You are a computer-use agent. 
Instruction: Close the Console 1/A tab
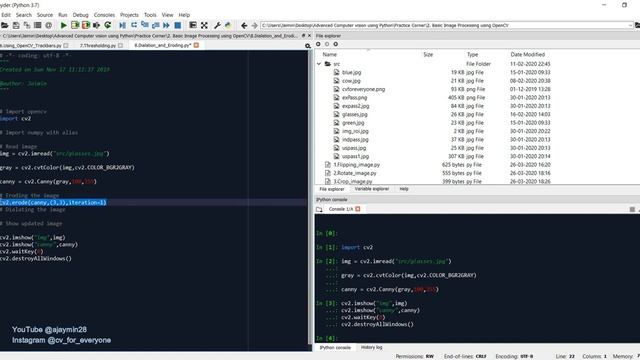358,209
